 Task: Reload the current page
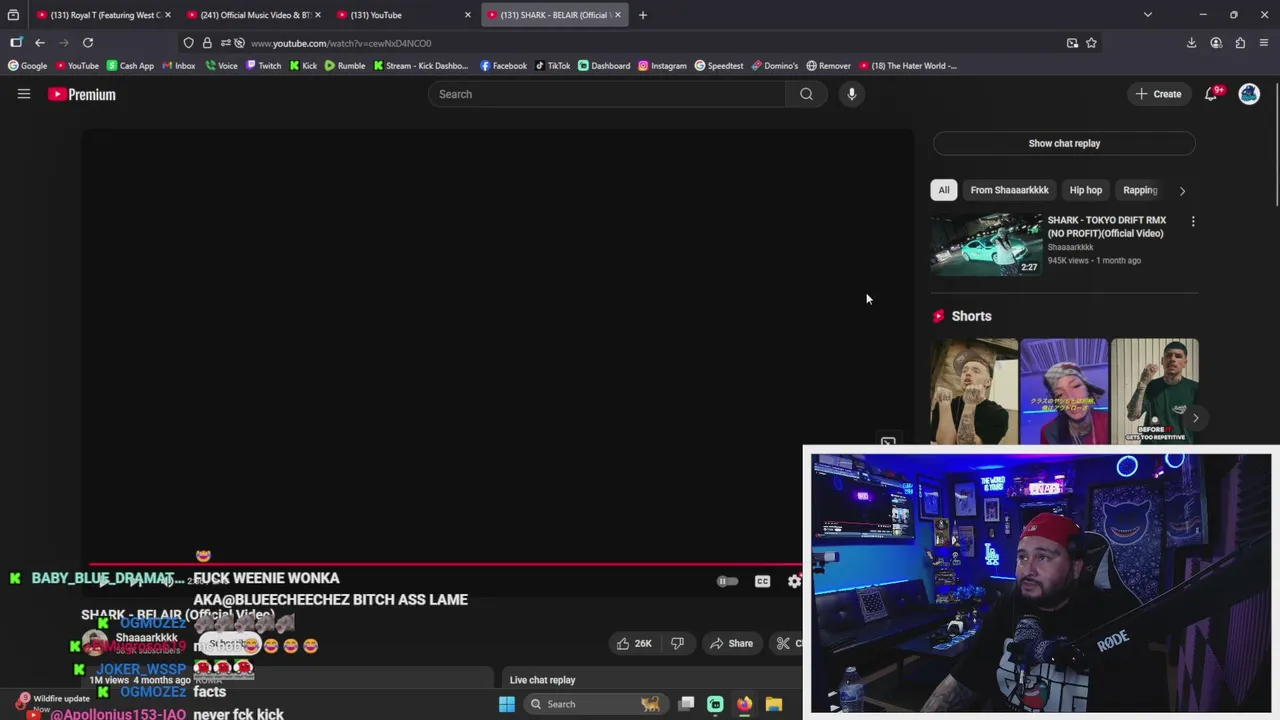pos(88,43)
